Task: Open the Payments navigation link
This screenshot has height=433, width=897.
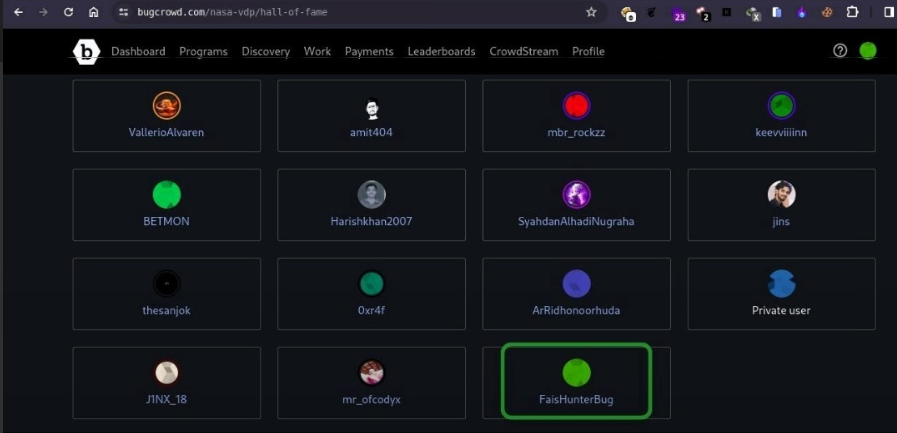Action: pyautogui.click(x=369, y=52)
